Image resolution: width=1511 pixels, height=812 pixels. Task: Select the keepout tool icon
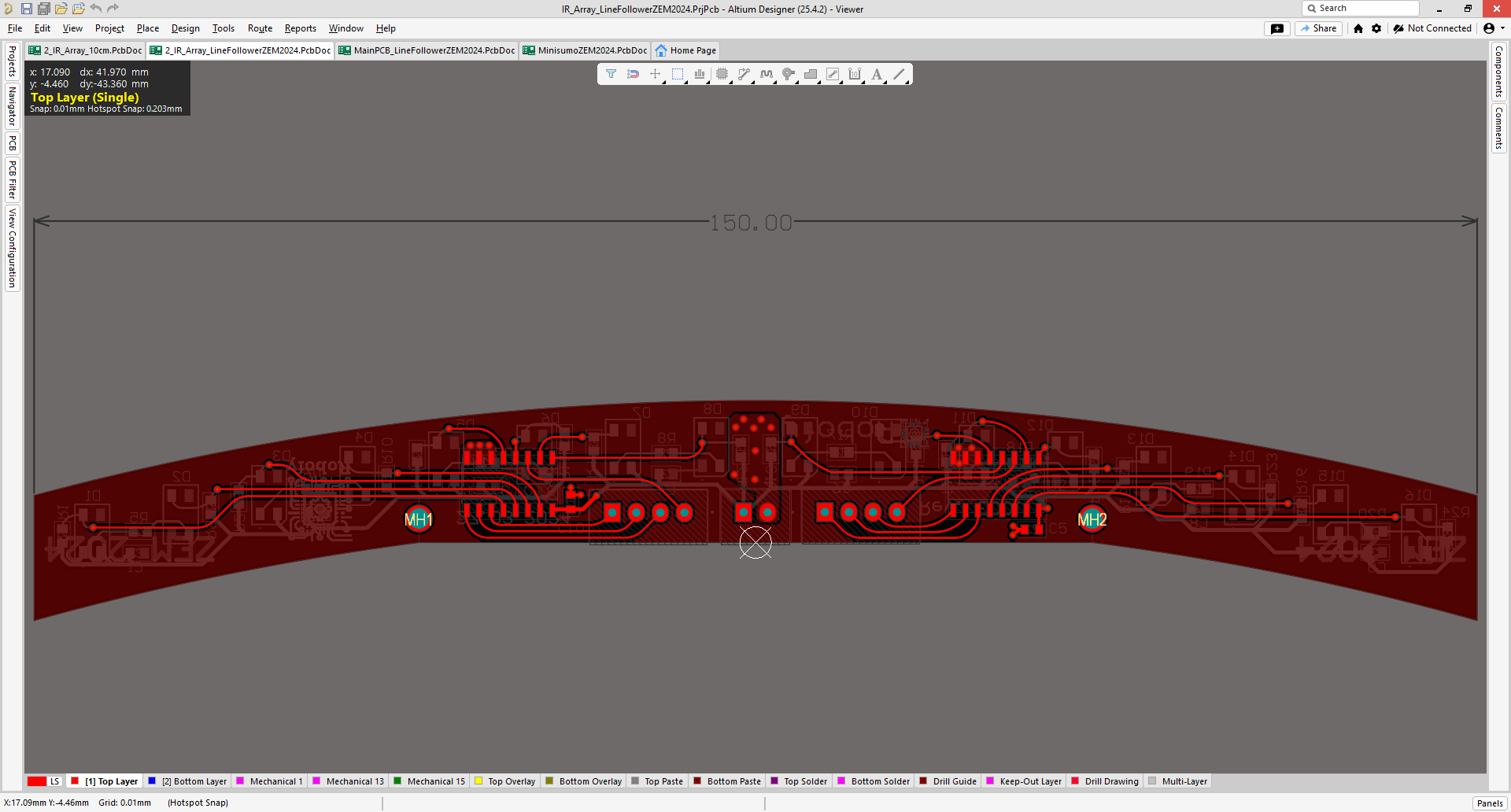(833, 74)
